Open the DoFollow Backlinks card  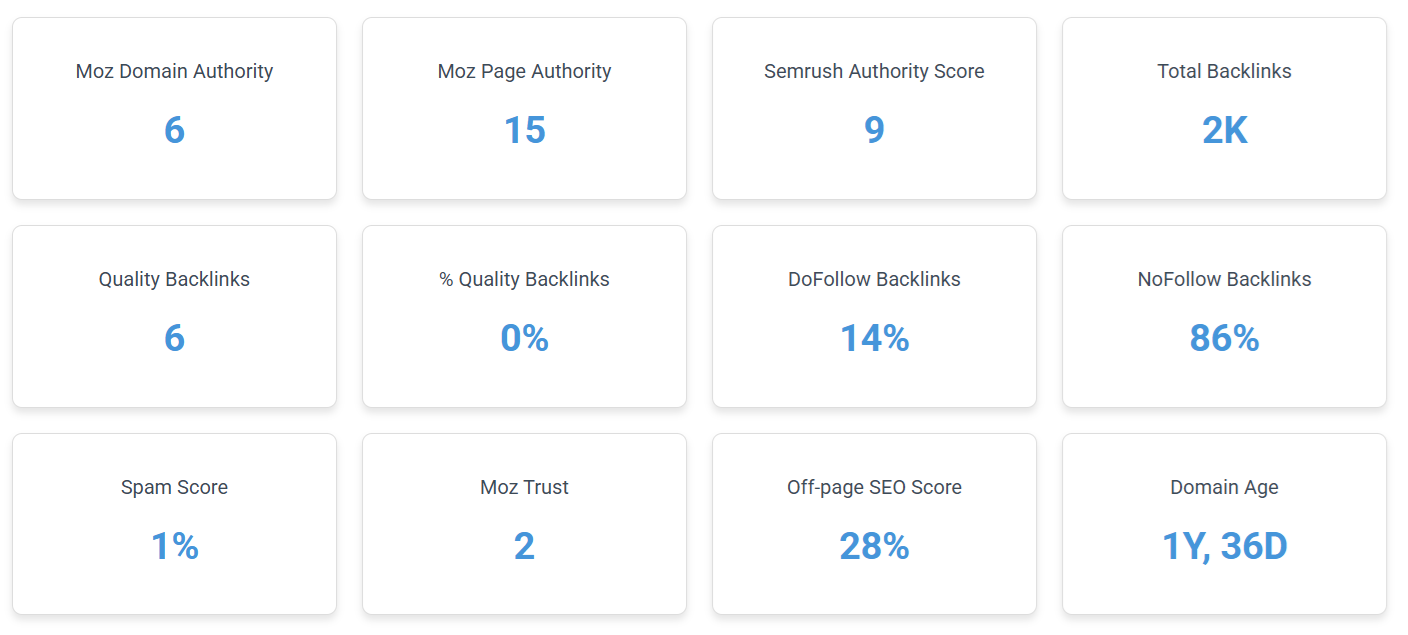[x=874, y=316]
